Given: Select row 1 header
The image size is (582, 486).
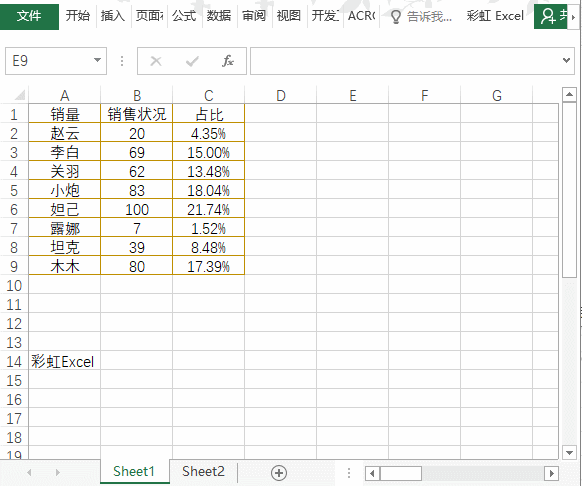Looking at the screenshot, I should 14,114.
